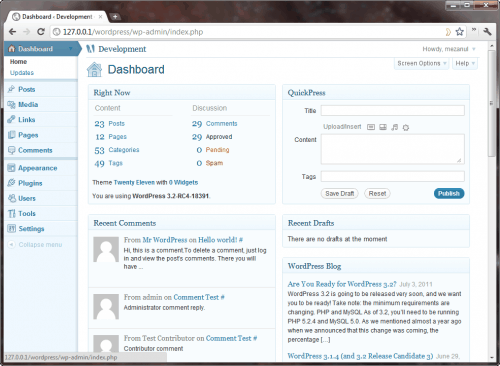Open the Media menu
Viewport: 500px width, 366px height.
click(x=28, y=104)
